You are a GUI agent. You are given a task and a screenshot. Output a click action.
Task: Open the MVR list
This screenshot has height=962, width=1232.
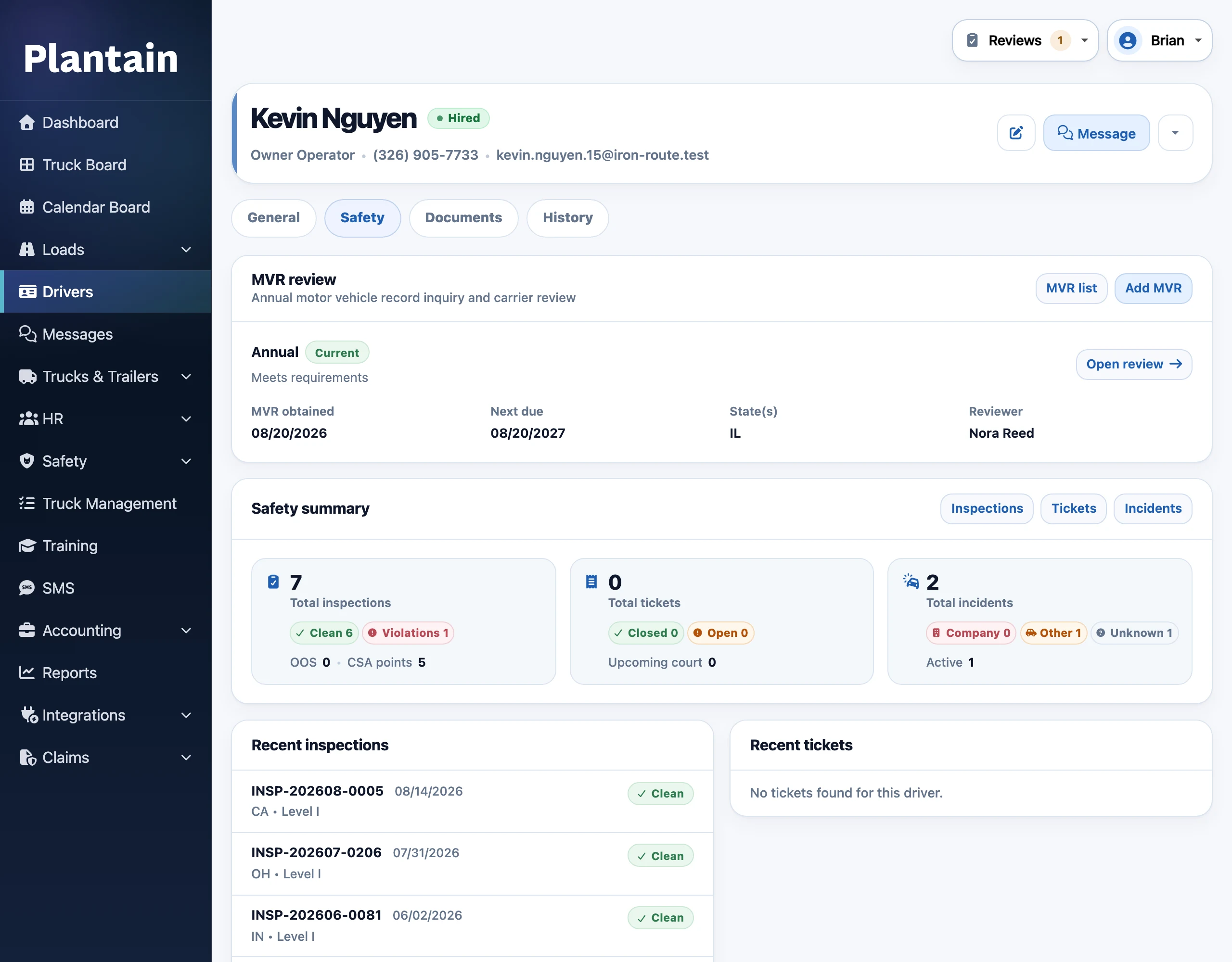[1071, 288]
